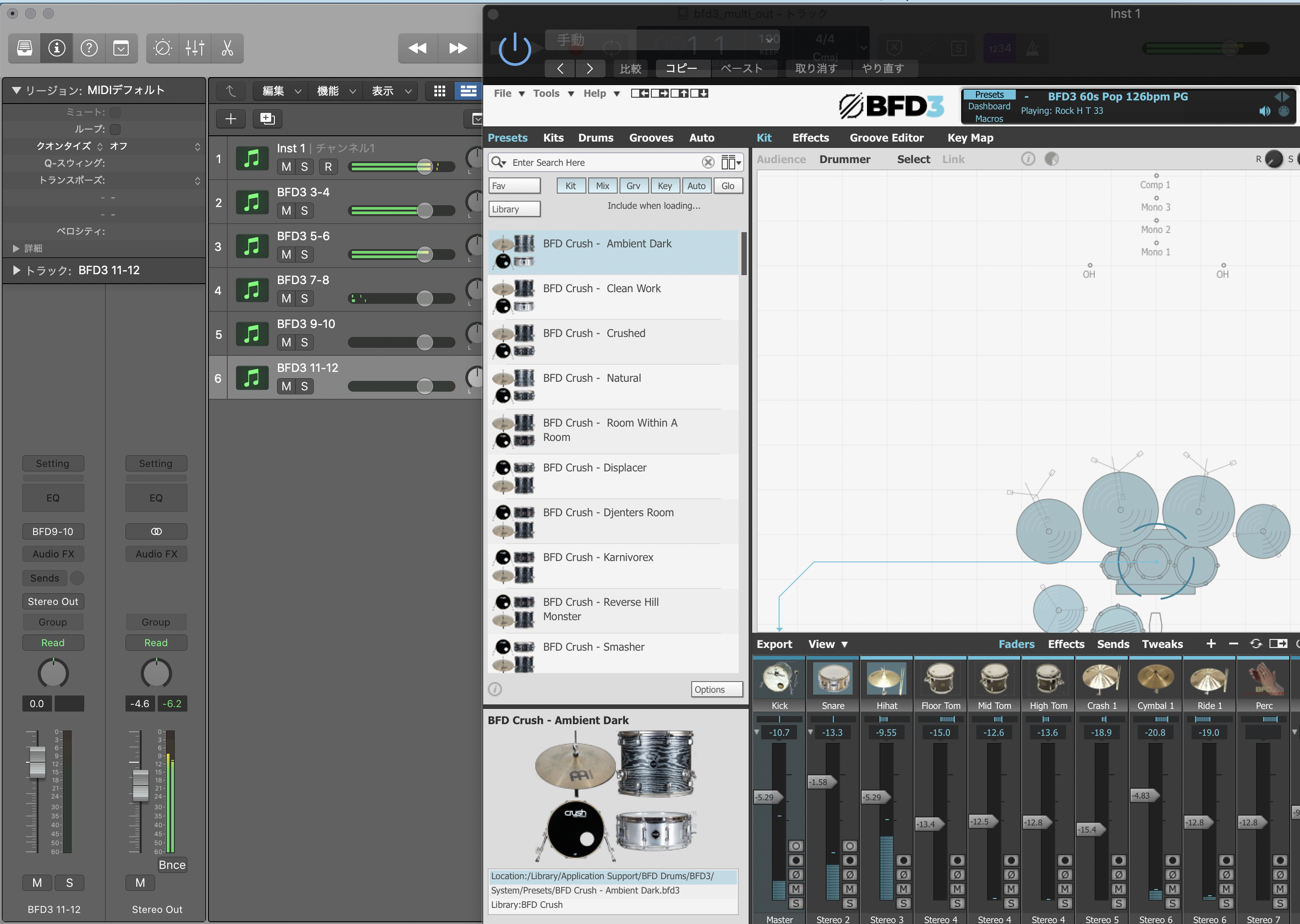Click the kit view info icon
This screenshot has width=1300, height=924.
1028,160
